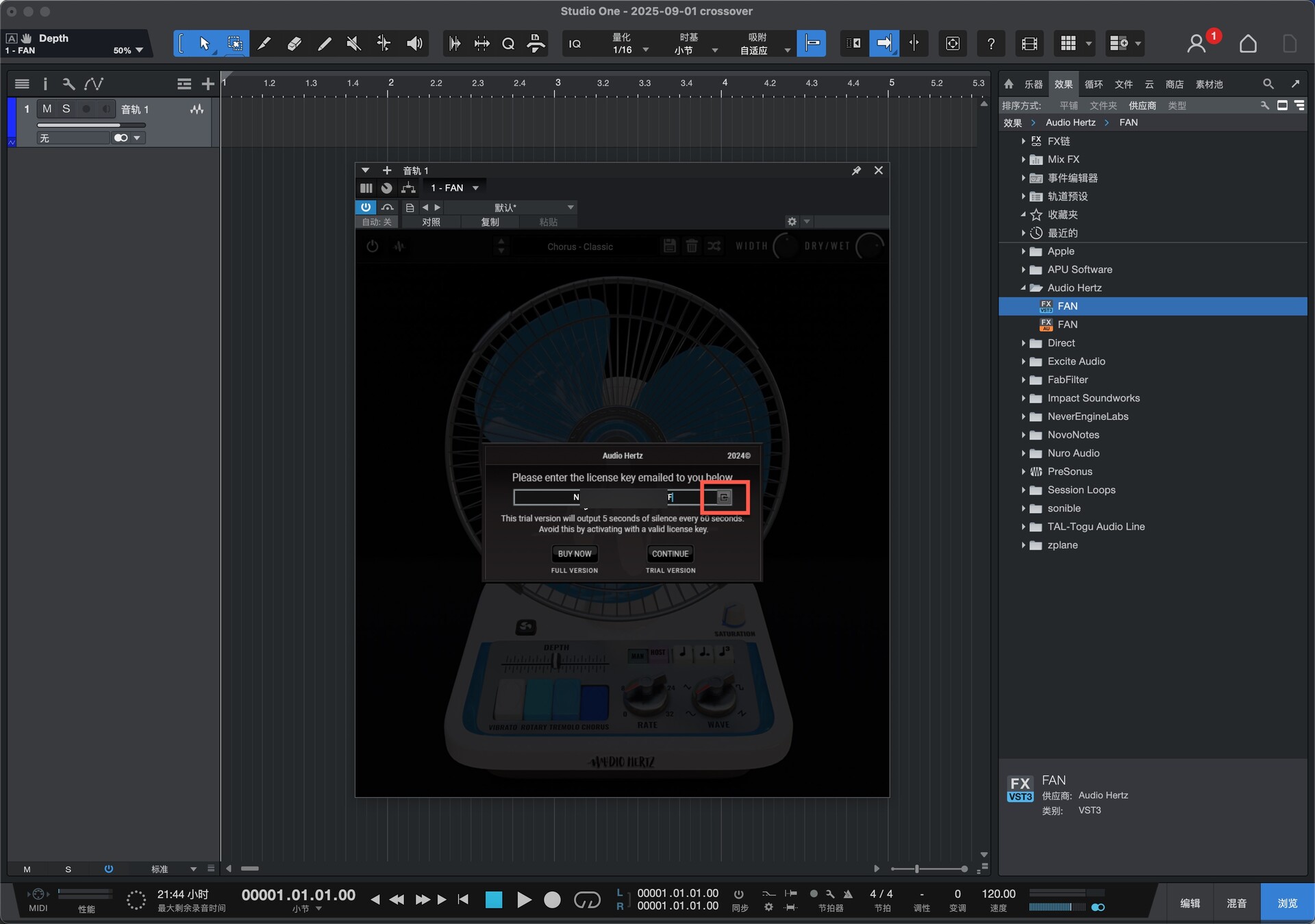The height and width of the screenshot is (924, 1315).
Task: Open the 编辑 editor view
Action: click(x=1190, y=903)
